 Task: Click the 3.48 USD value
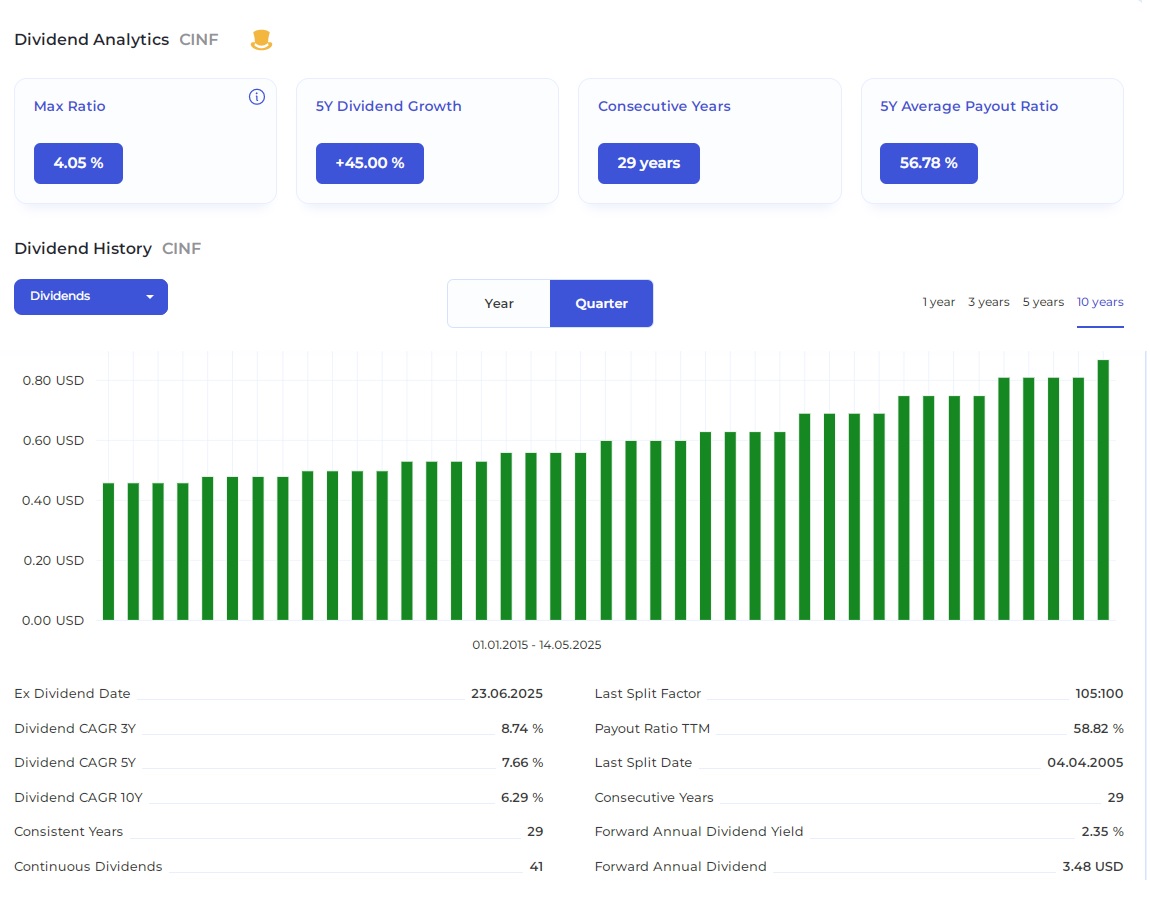click(1093, 867)
